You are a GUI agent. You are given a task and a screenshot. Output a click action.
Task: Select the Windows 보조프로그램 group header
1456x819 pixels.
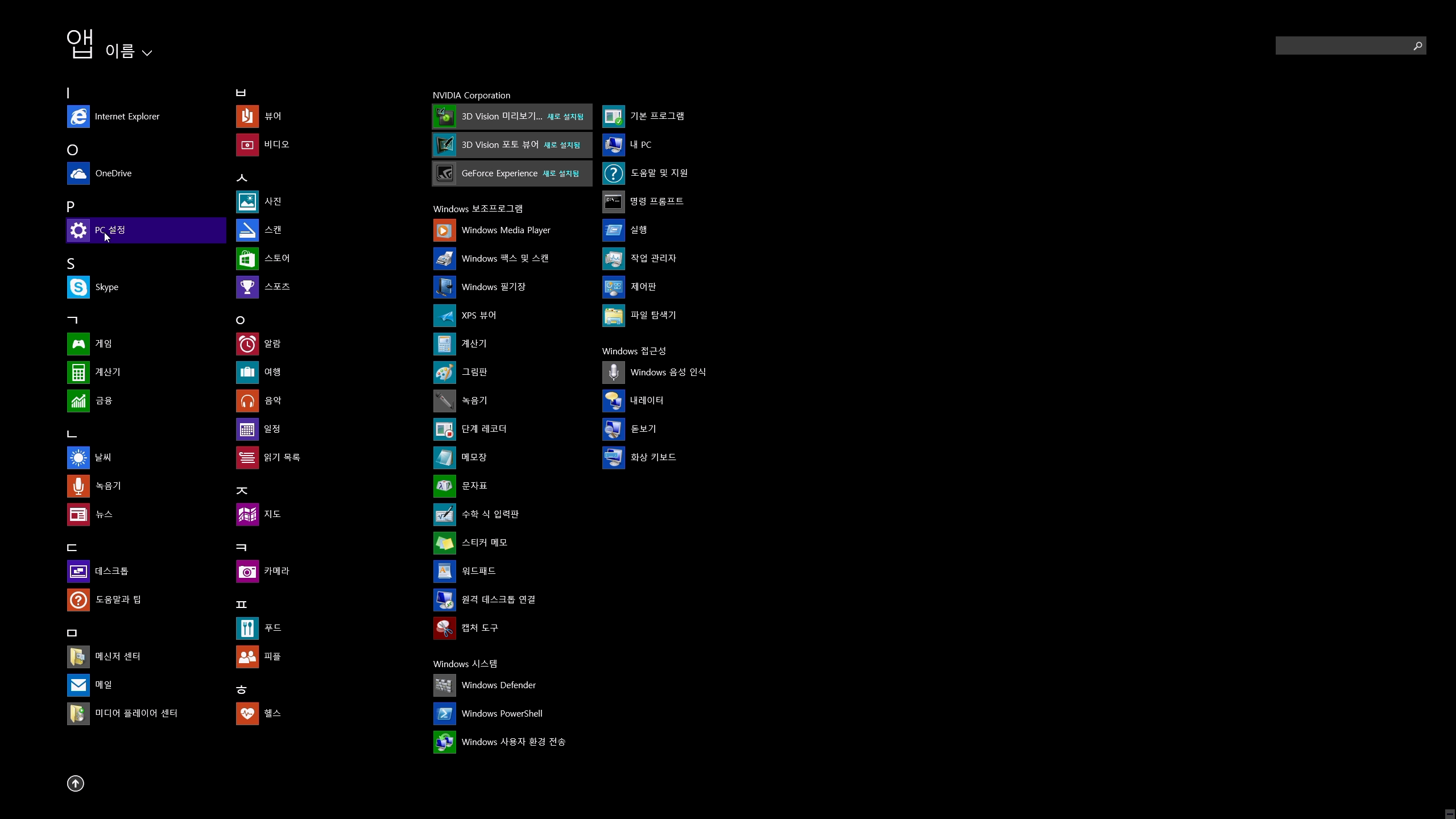tap(478, 209)
